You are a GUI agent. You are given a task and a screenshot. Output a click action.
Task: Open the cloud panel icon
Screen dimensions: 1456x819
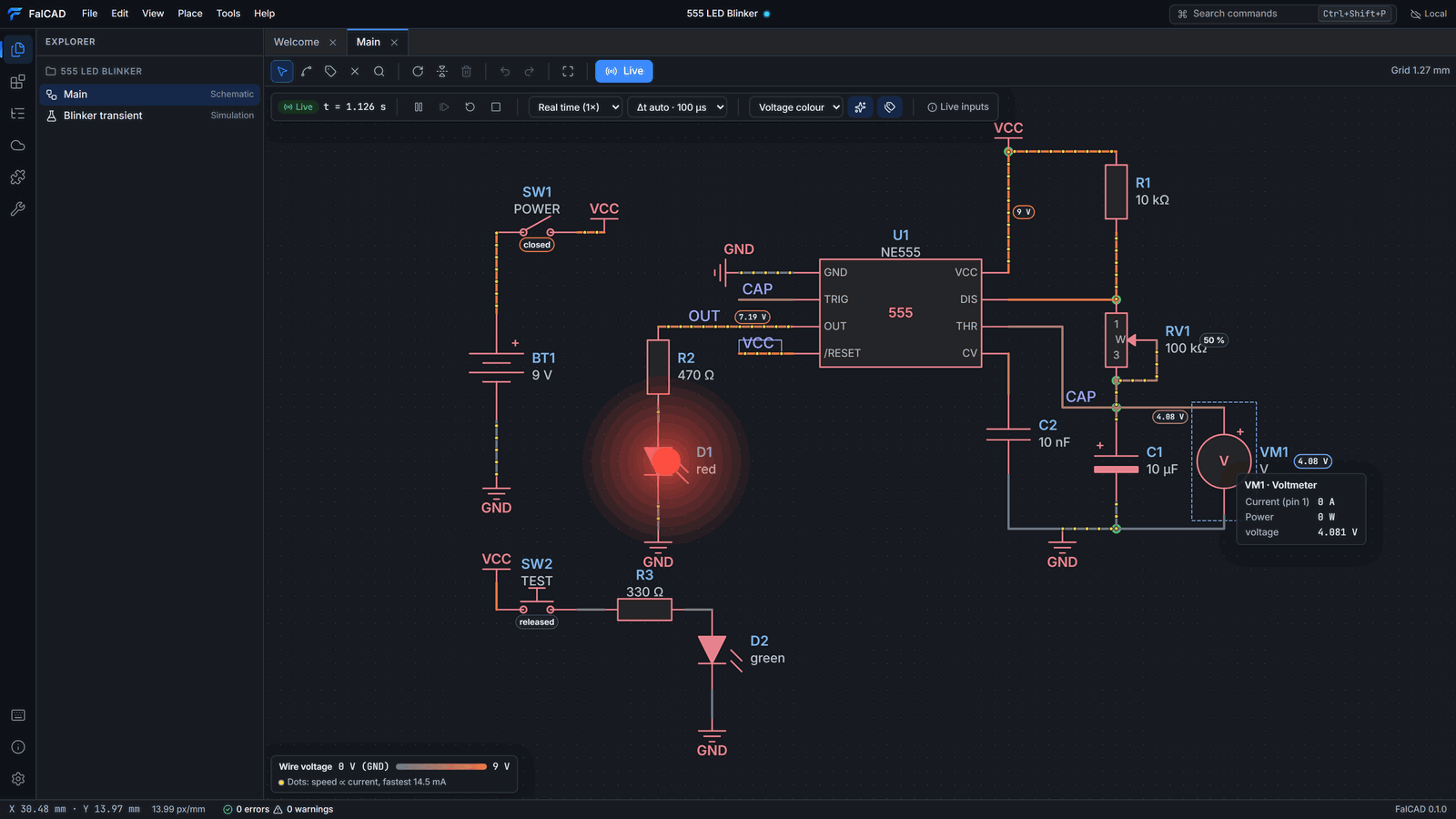(x=17, y=146)
